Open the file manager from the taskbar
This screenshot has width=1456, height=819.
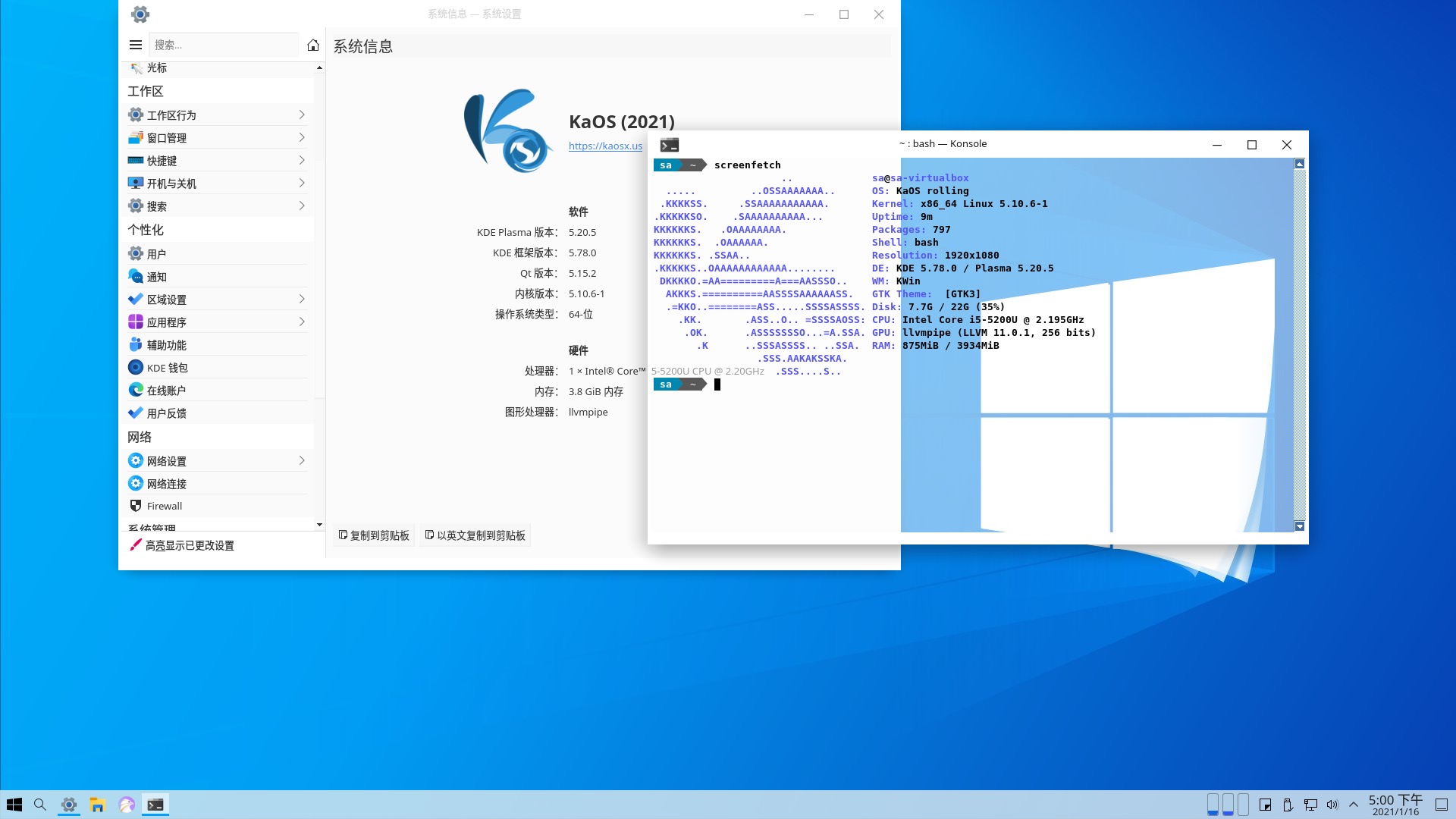97,805
